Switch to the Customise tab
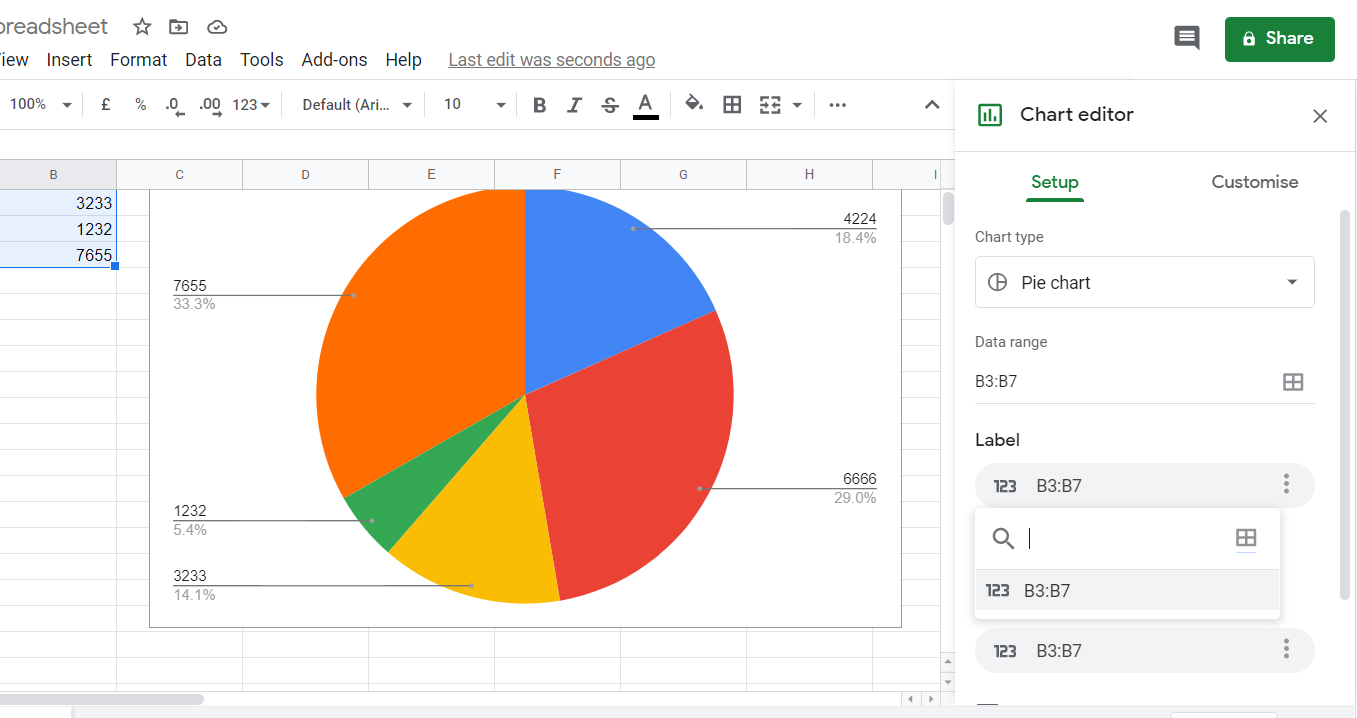 1255,182
